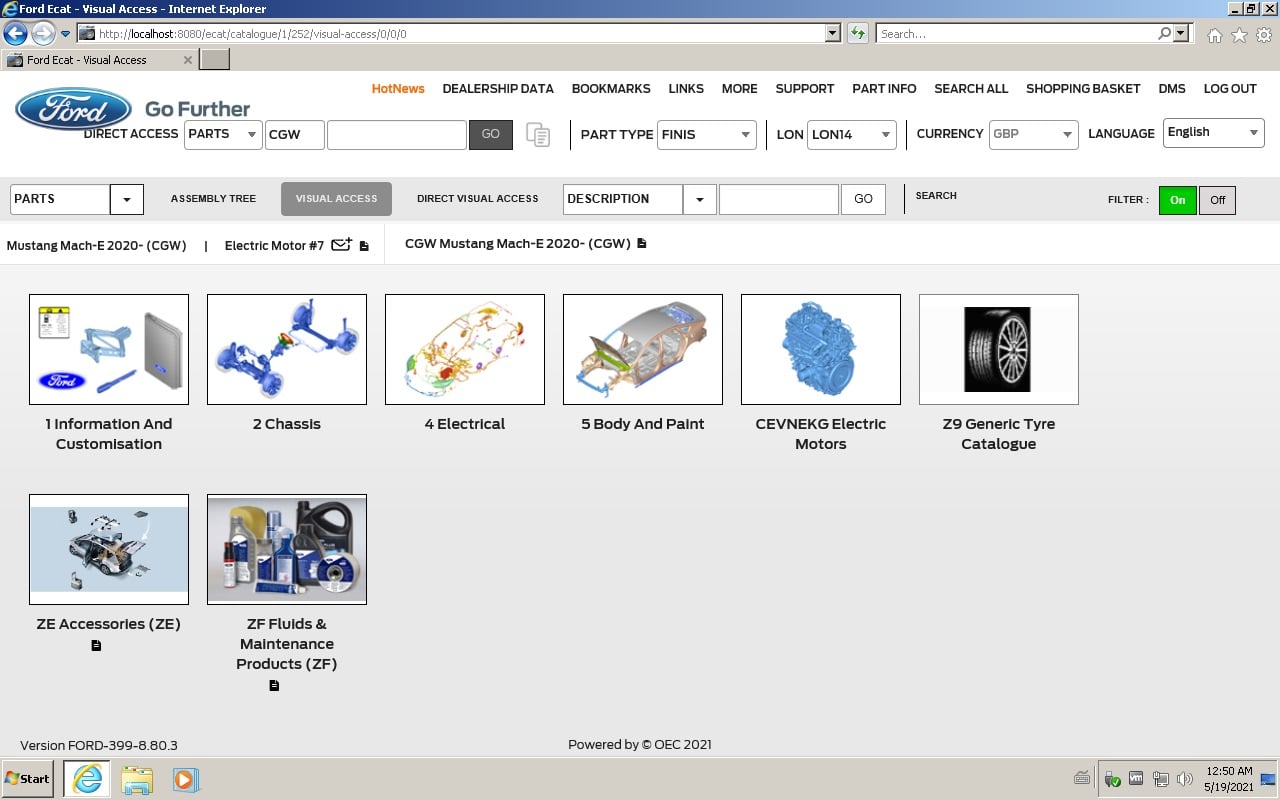Open the PART TYPE FINIS dropdown

point(707,135)
